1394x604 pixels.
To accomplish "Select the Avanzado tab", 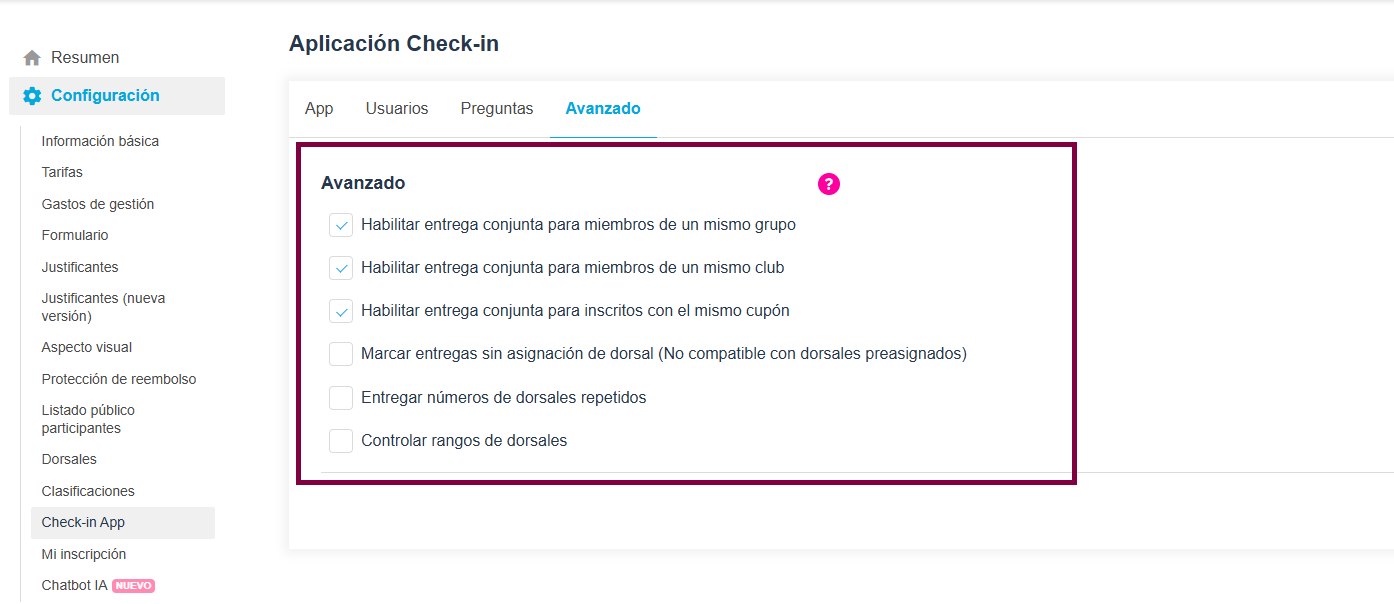I will (x=603, y=109).
